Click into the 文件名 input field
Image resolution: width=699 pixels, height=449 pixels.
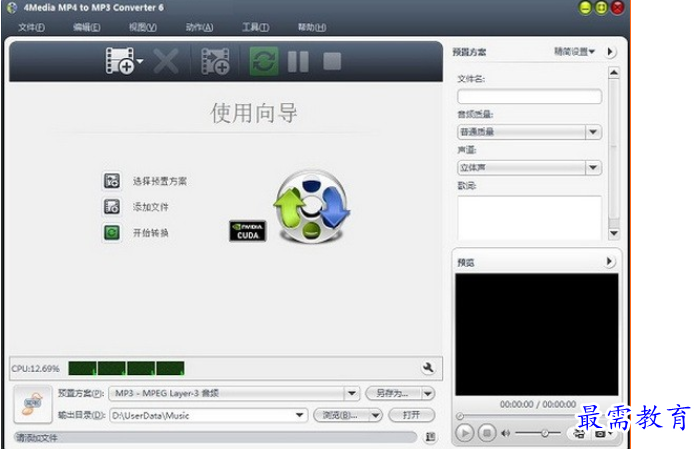point(529,96)
